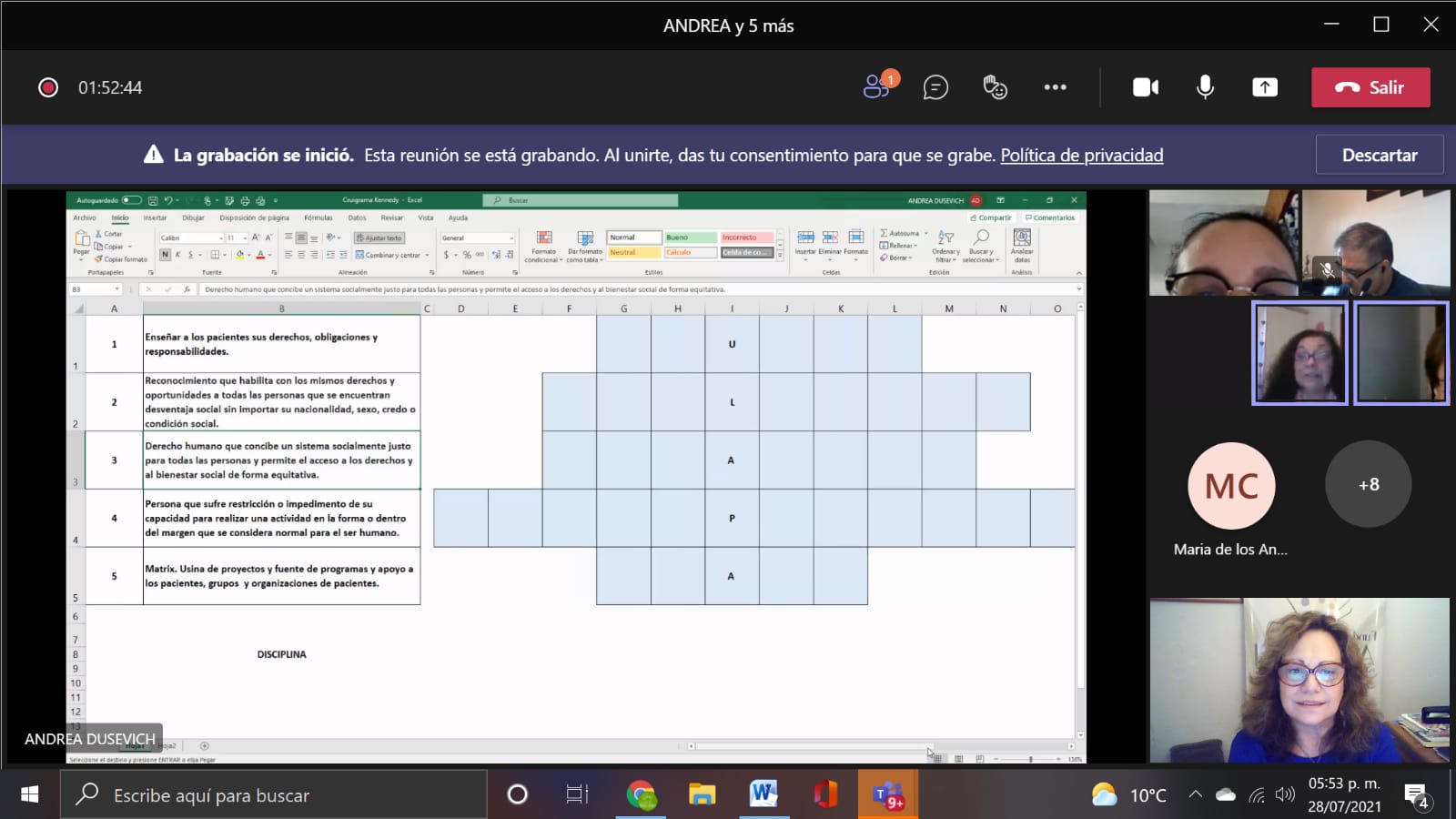Screen dimensions: 1456x819
Task: Open Word from the taskbar
Action: point(763,794)
